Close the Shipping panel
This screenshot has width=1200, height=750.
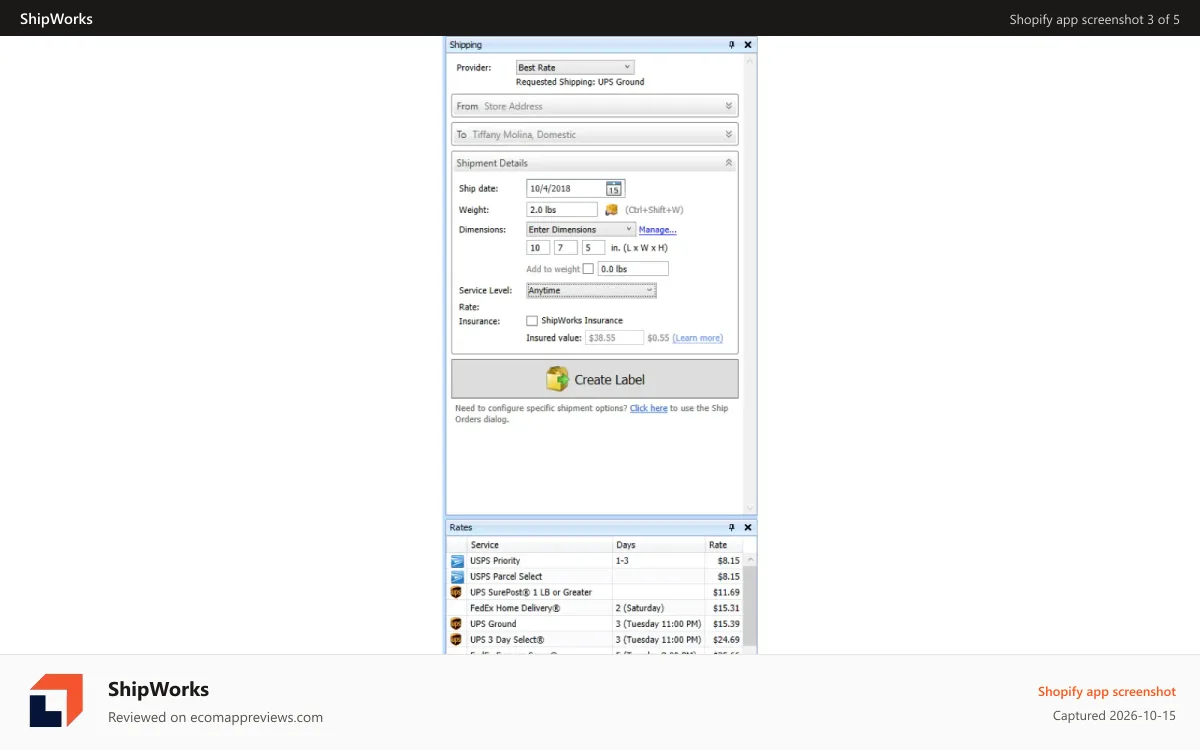(748, 45)
